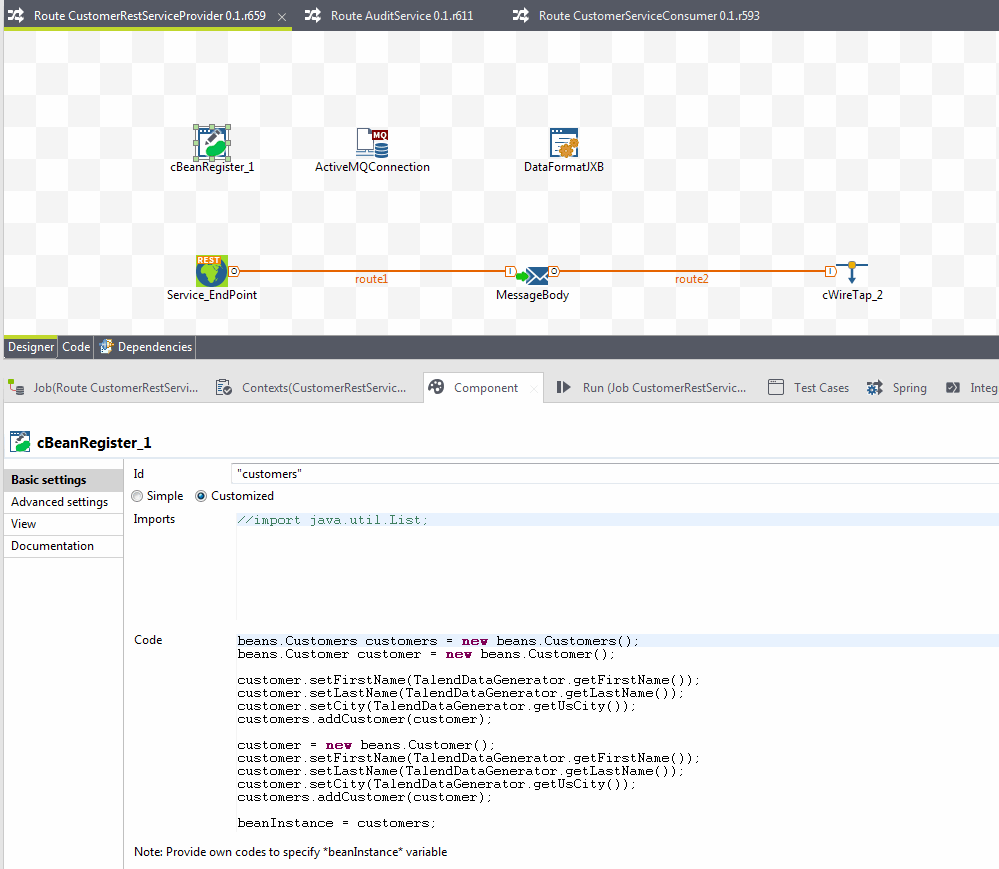The image size is (999, 869).
Task: Click the Service_EndPoint REST icon
Action: (212, 271)
